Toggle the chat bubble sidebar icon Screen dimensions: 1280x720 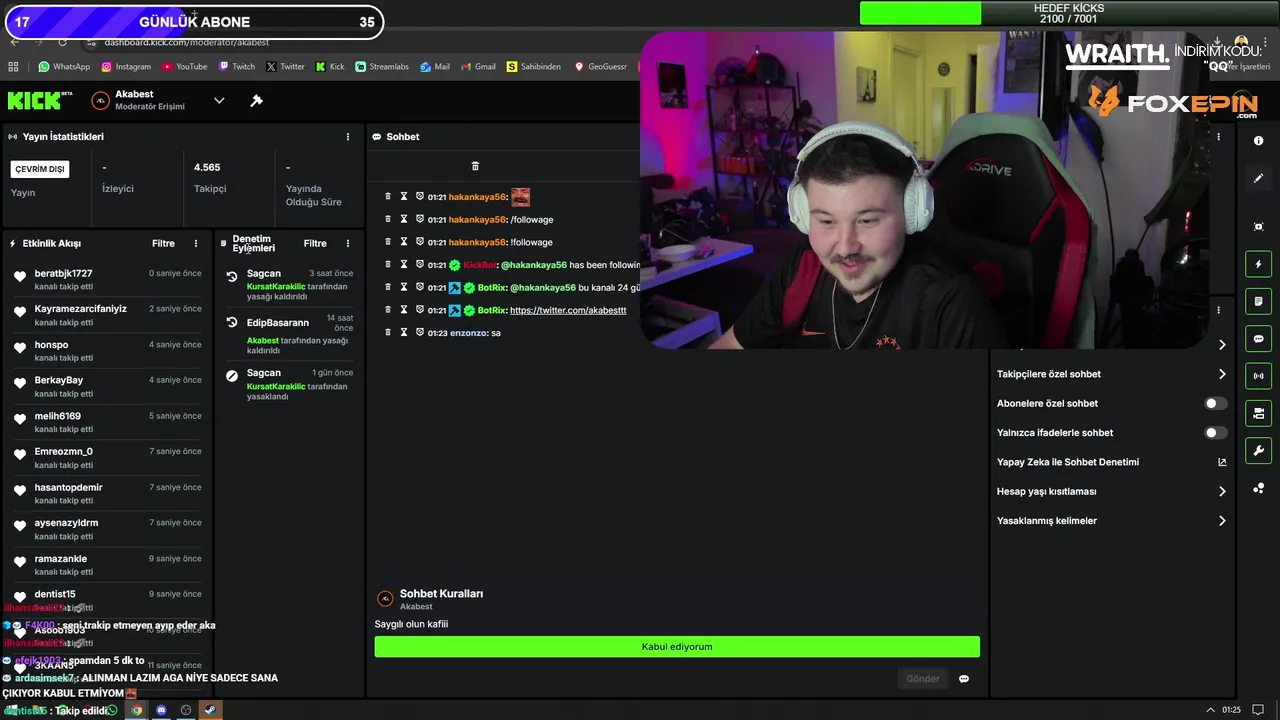[1258, 339]
